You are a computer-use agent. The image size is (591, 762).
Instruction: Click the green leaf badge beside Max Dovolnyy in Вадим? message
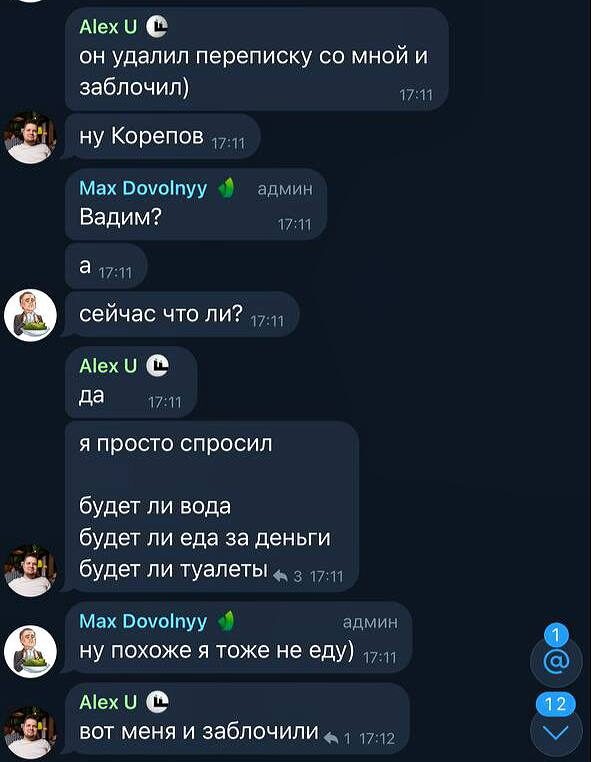coord(227,188)
